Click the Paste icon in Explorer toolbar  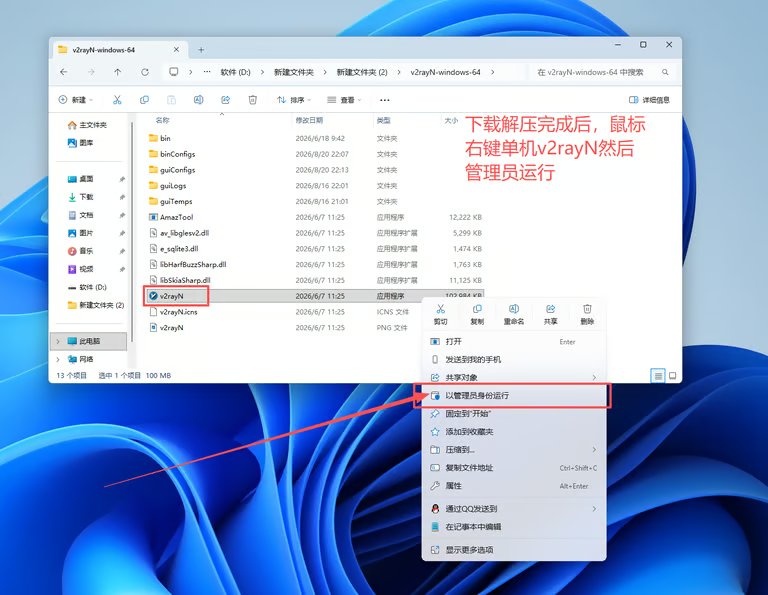pyautogui.click(x=171, y=100)
